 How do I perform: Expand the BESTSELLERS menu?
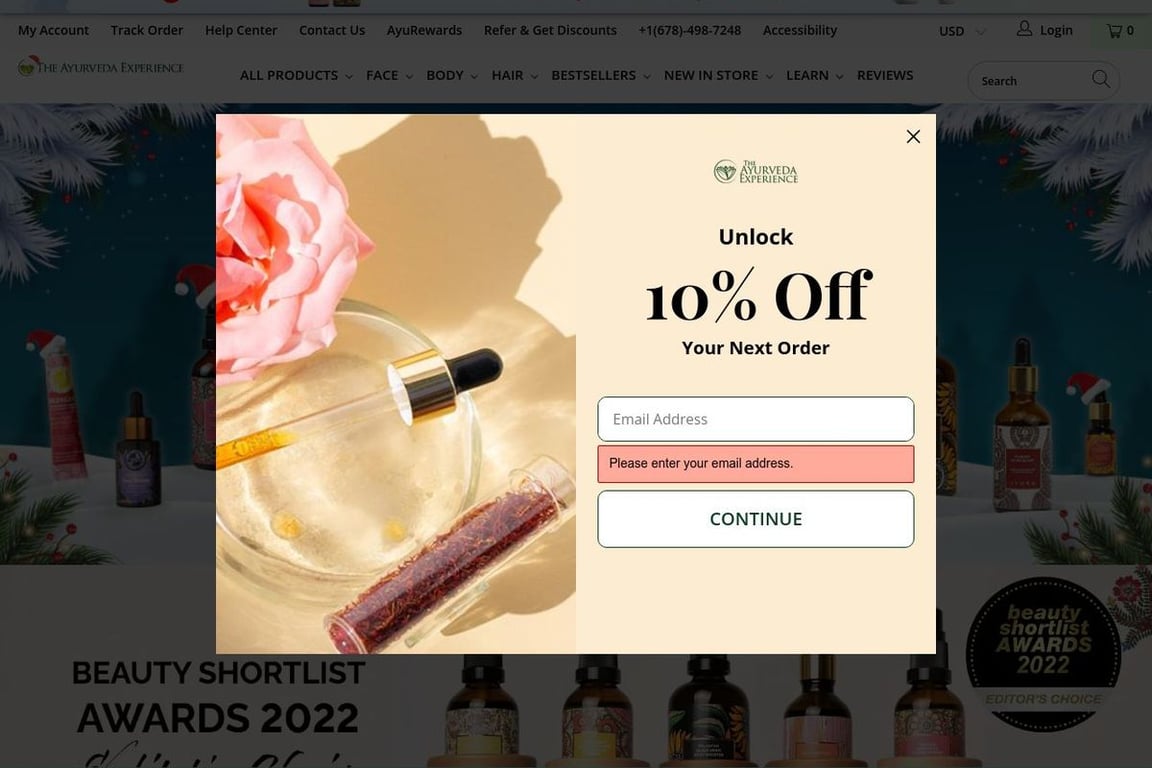tap(600, 75)
